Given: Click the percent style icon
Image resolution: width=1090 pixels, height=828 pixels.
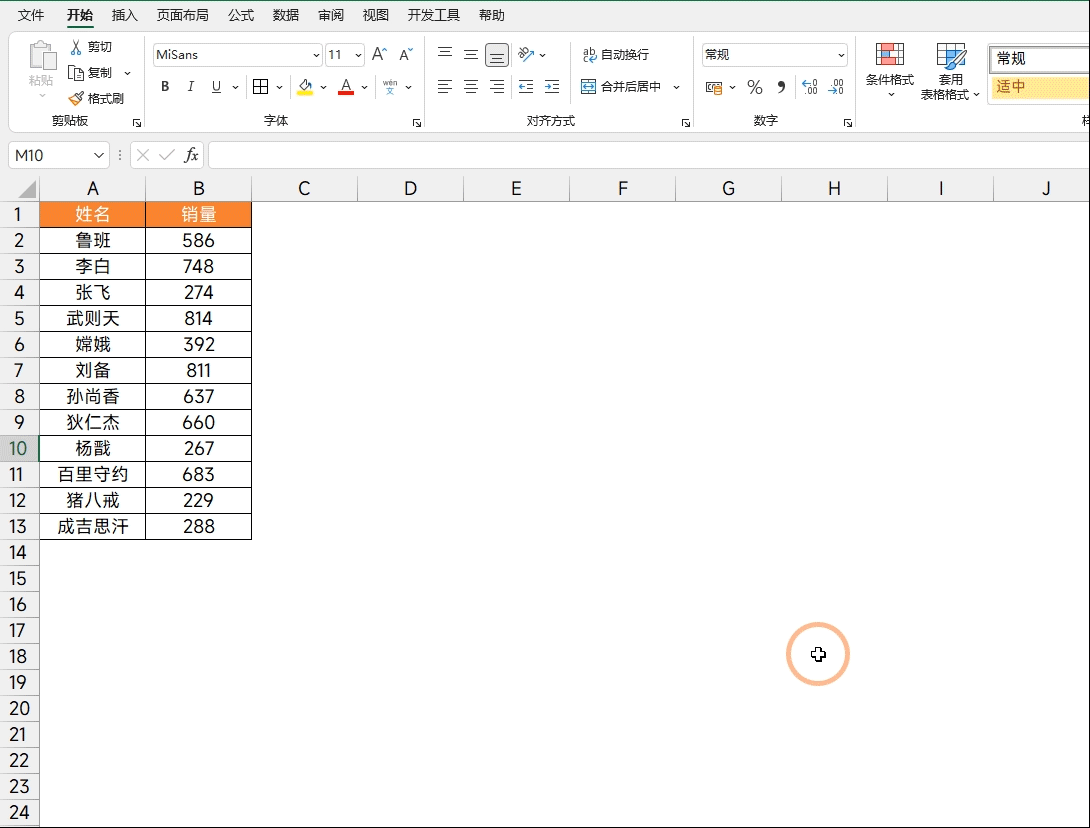Looking at the screenshot, I should (755, 87).
